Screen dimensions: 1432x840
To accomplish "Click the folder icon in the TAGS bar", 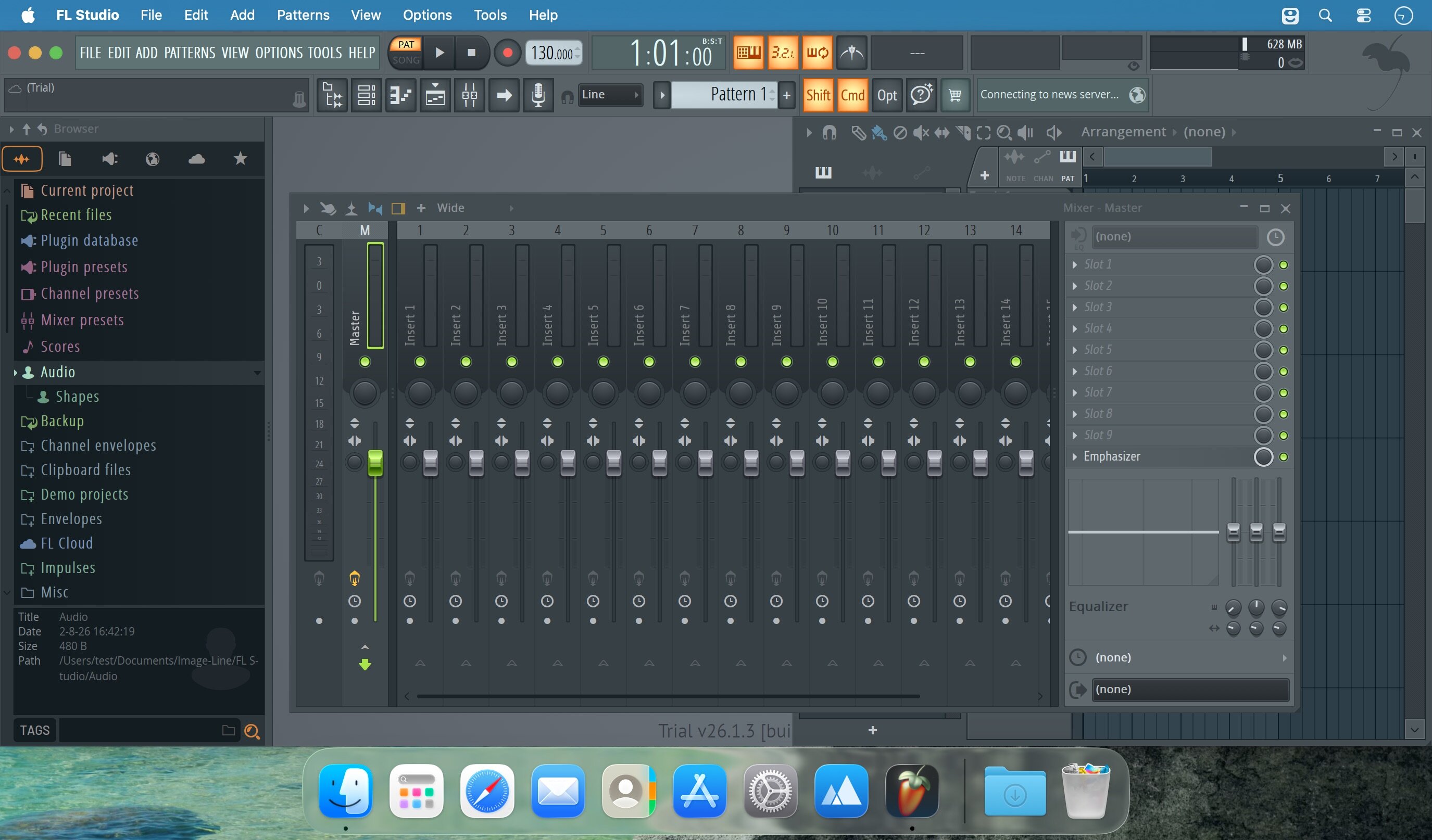I will [229, 730].
